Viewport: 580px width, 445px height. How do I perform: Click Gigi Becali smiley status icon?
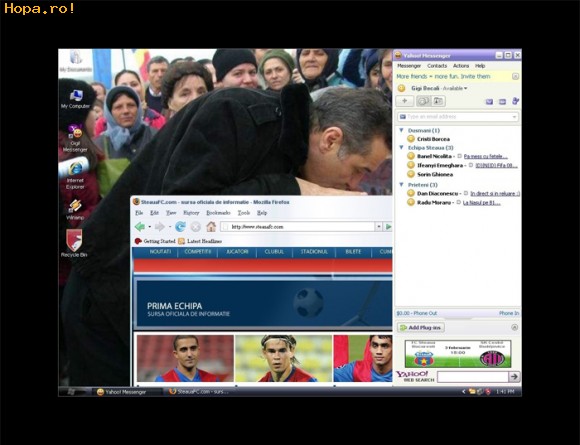click(x=401, y=88)
